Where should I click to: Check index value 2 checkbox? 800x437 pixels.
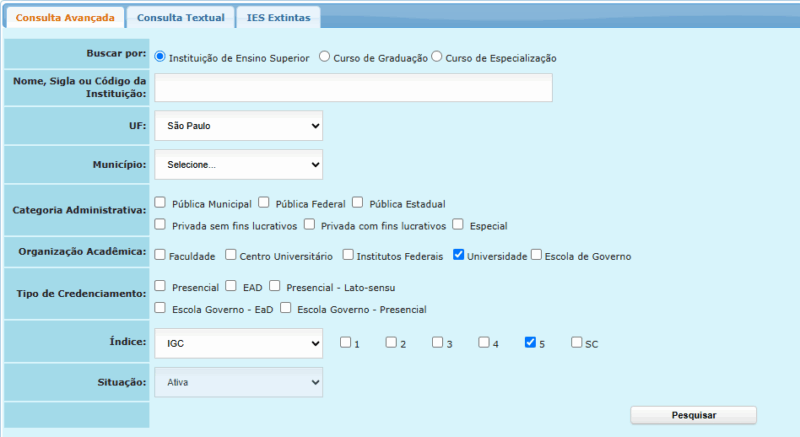pos(391,342)
